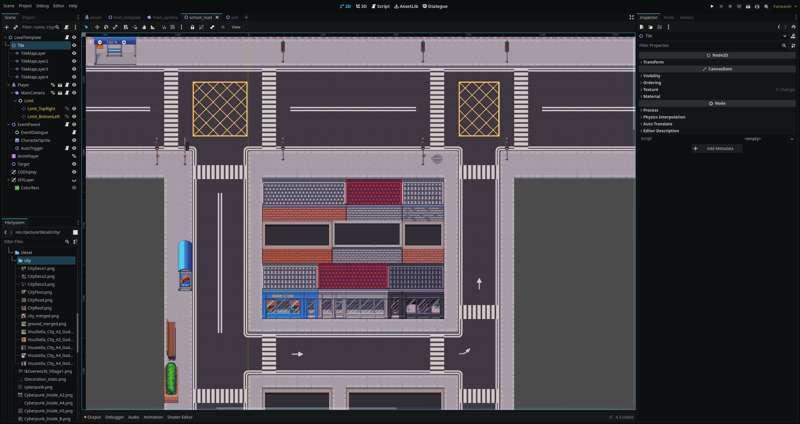
Task: Click the script icon on LevelTemplate row
Action: pos(67,37)
